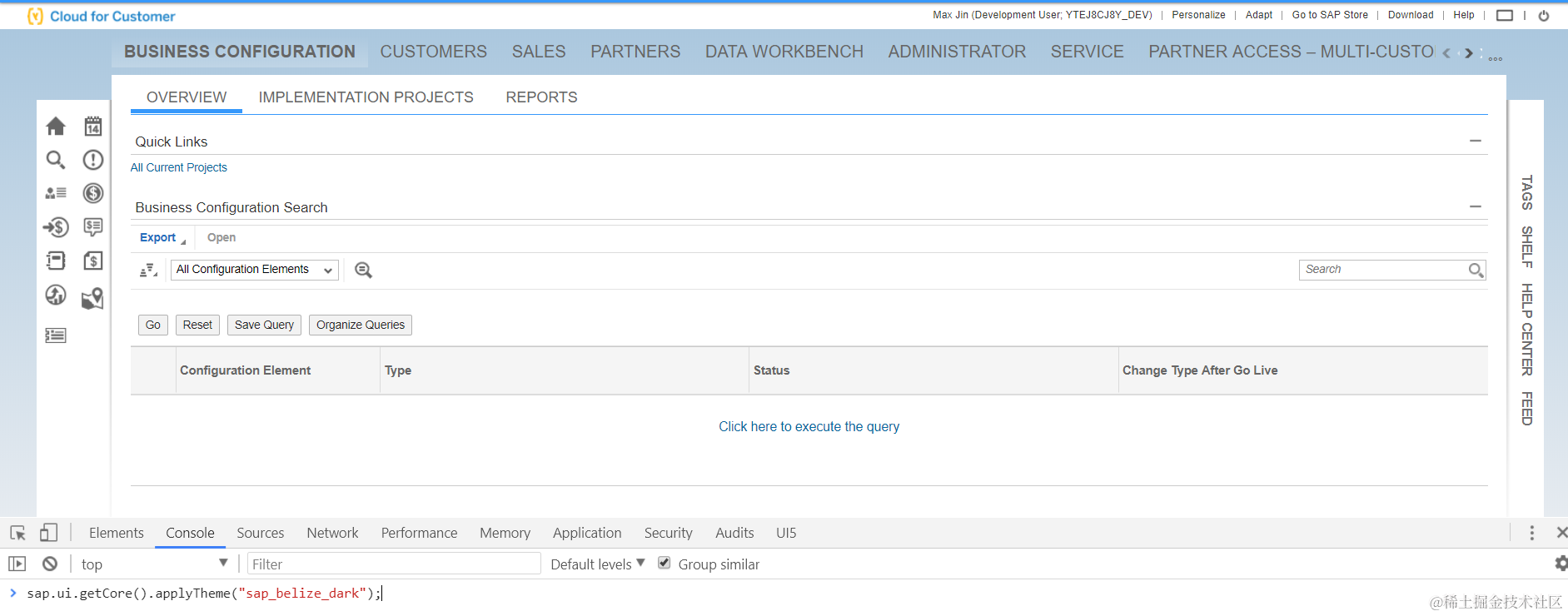The image size is (1568, 616).
Task: Toggle the DevTools device toolbar icon
Action: [x=49, y=533]
